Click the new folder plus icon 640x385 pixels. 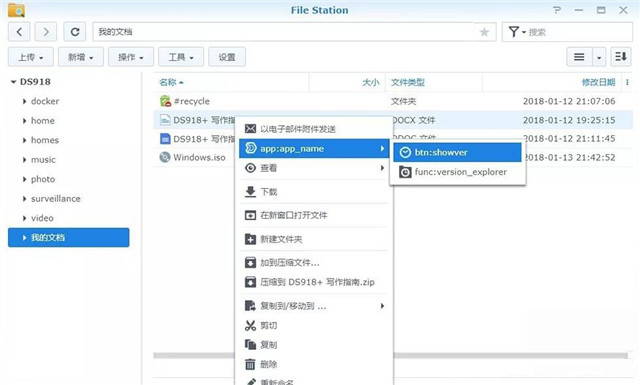coord(250,239)
